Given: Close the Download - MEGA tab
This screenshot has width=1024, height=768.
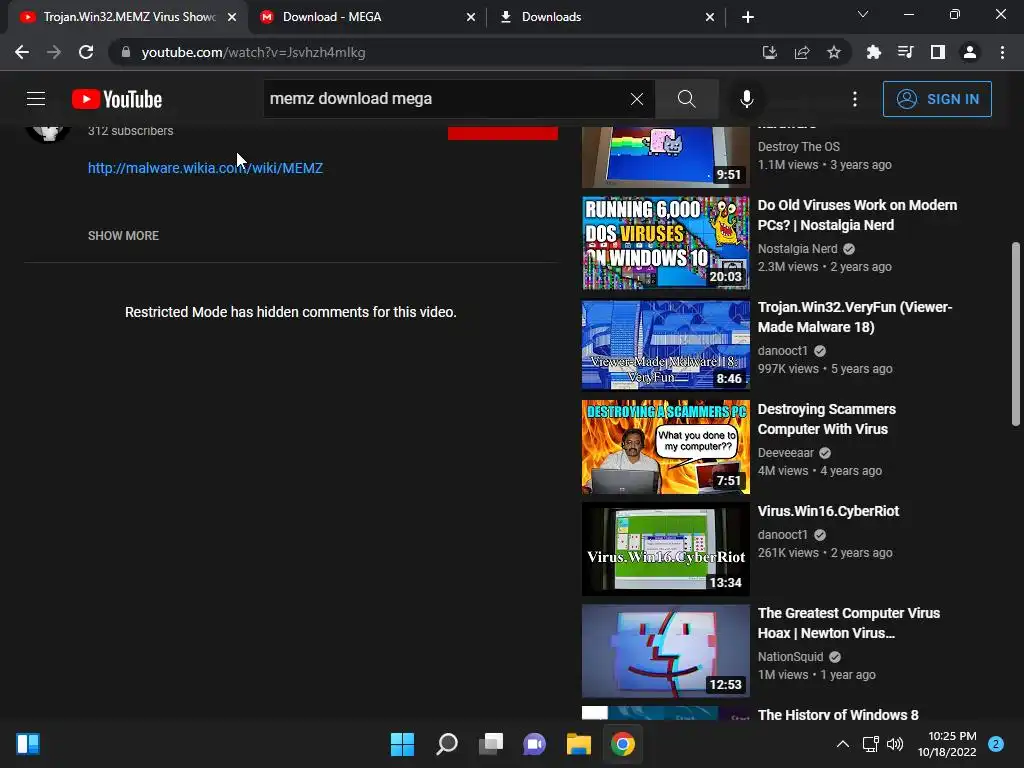Looking at the screenshot, I should [471, 17].
